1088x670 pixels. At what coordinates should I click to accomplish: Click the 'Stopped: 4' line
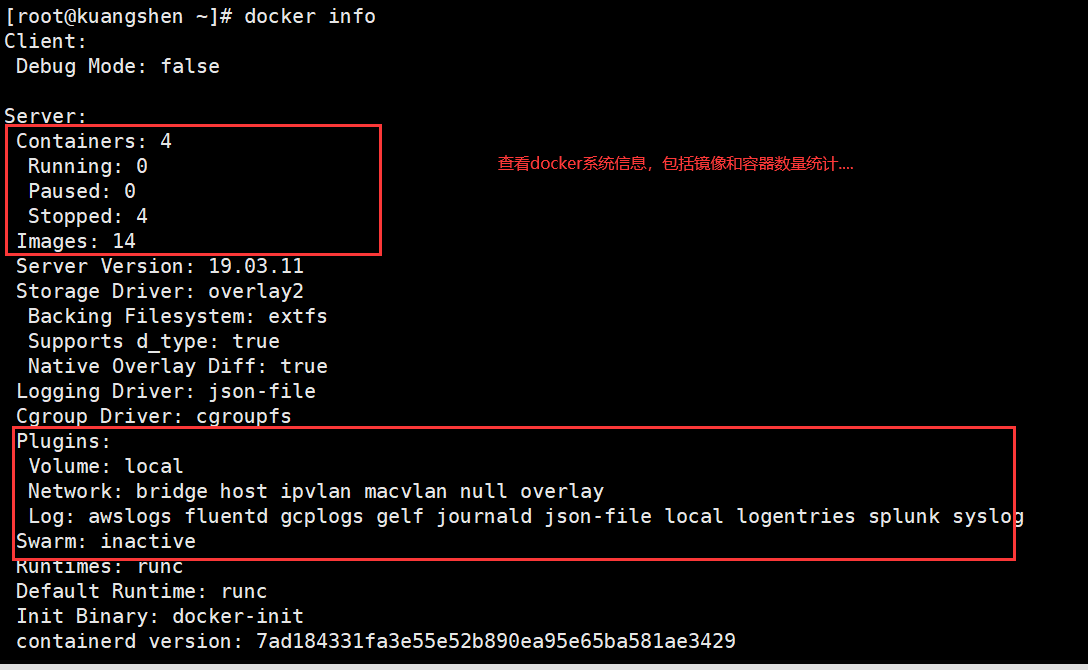tap(87, 216)
